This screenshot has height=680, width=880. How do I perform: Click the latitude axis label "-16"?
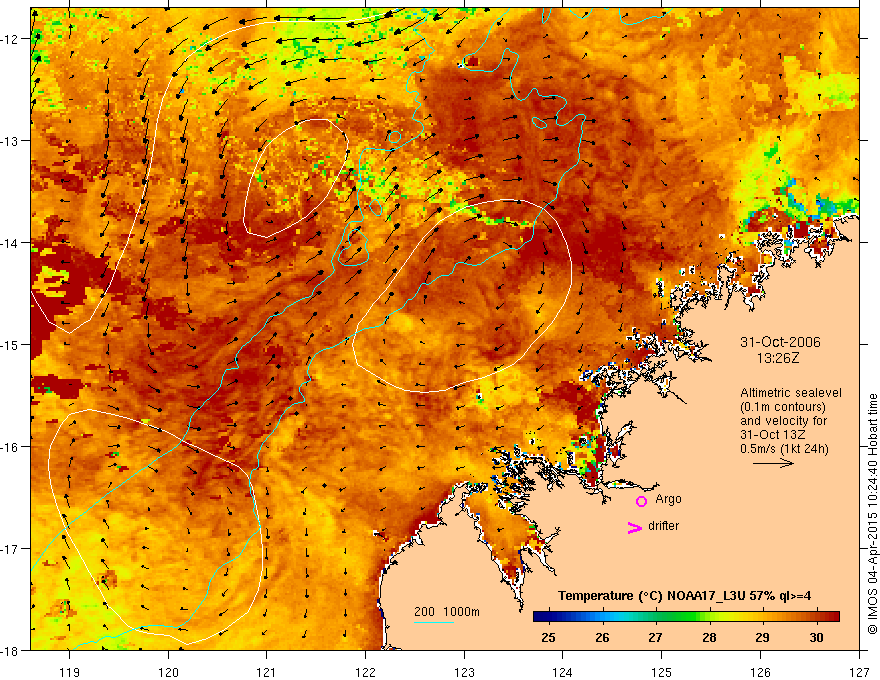pyautogui.click(x=11, y=447)
